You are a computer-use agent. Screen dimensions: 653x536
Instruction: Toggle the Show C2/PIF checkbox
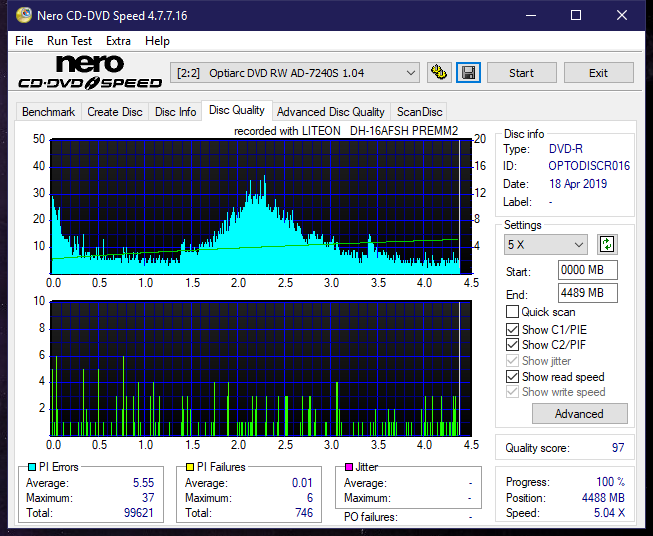click(x=512, y=345)
